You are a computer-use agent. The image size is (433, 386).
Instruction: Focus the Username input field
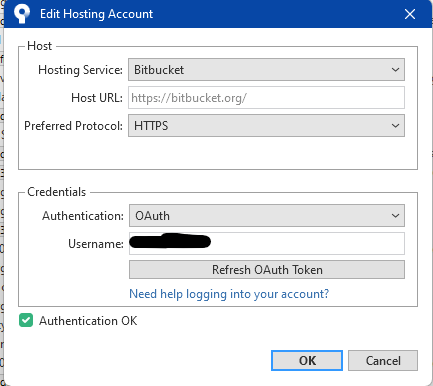[x=267, y=244]
